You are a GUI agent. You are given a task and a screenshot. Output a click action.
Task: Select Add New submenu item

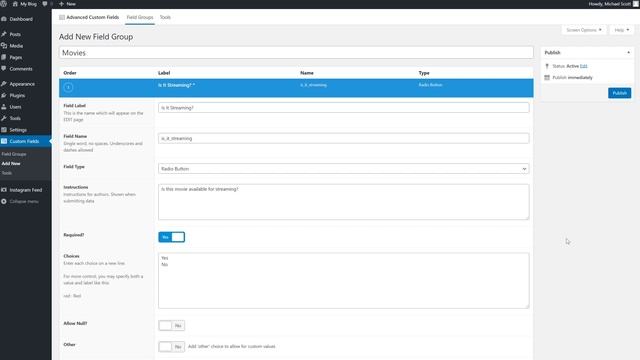11,163
